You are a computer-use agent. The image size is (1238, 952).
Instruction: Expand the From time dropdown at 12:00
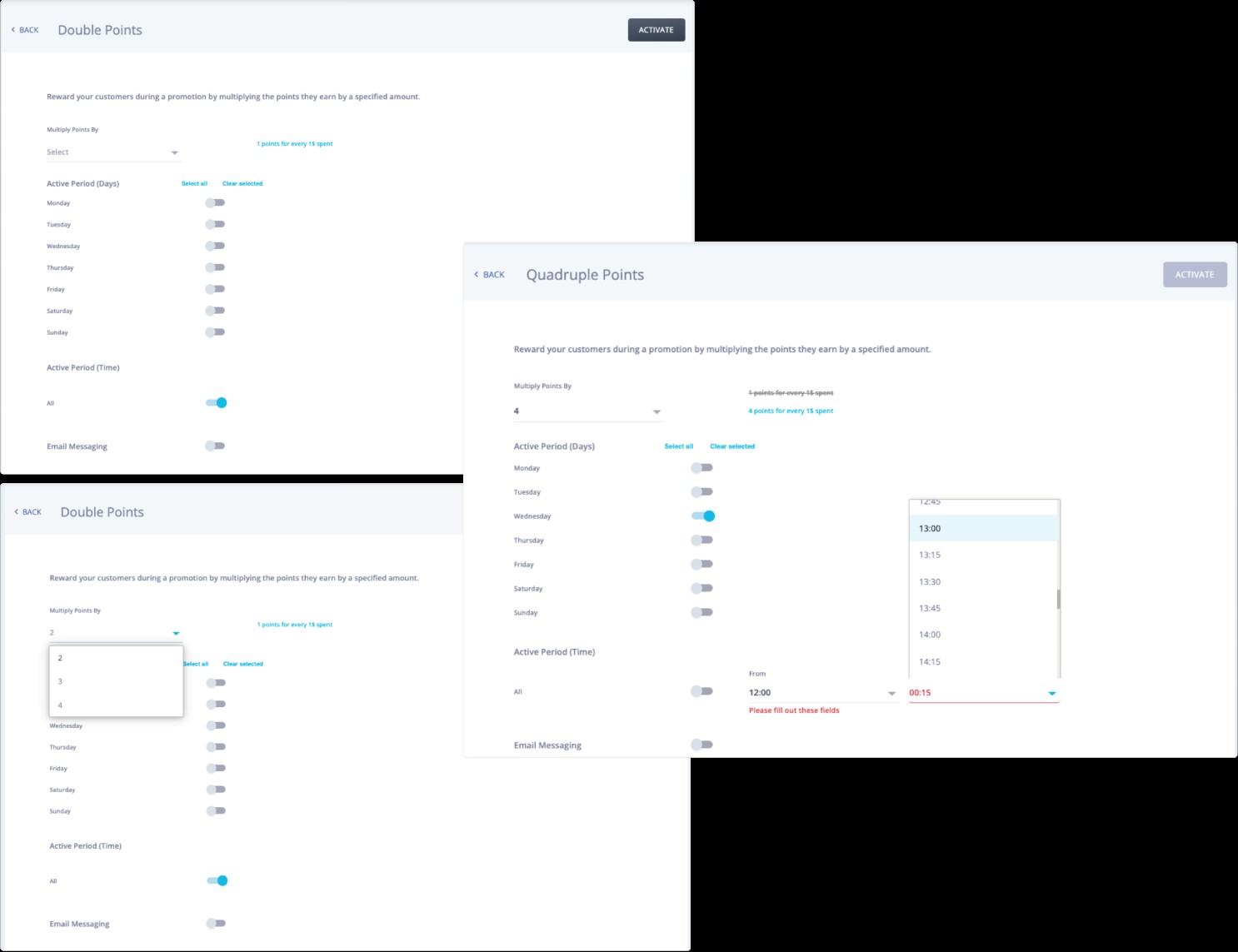point(823,693)
